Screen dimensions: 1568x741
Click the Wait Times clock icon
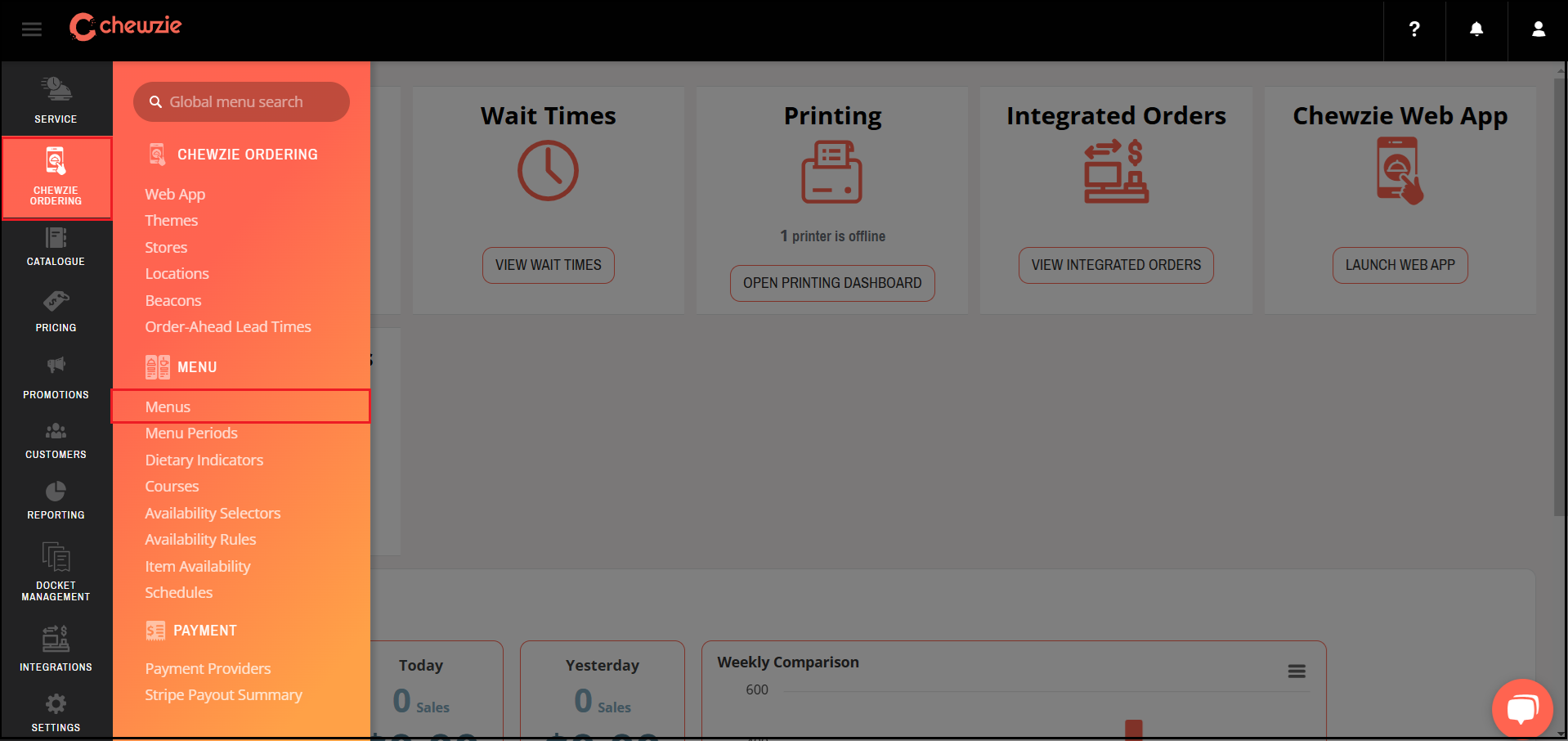point(548,171)
